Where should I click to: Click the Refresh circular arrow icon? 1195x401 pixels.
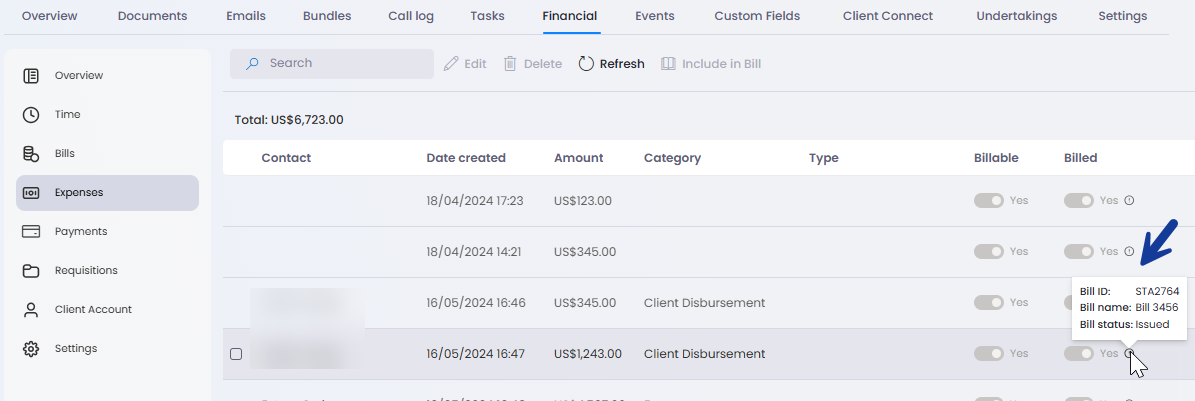coord(587,64)
